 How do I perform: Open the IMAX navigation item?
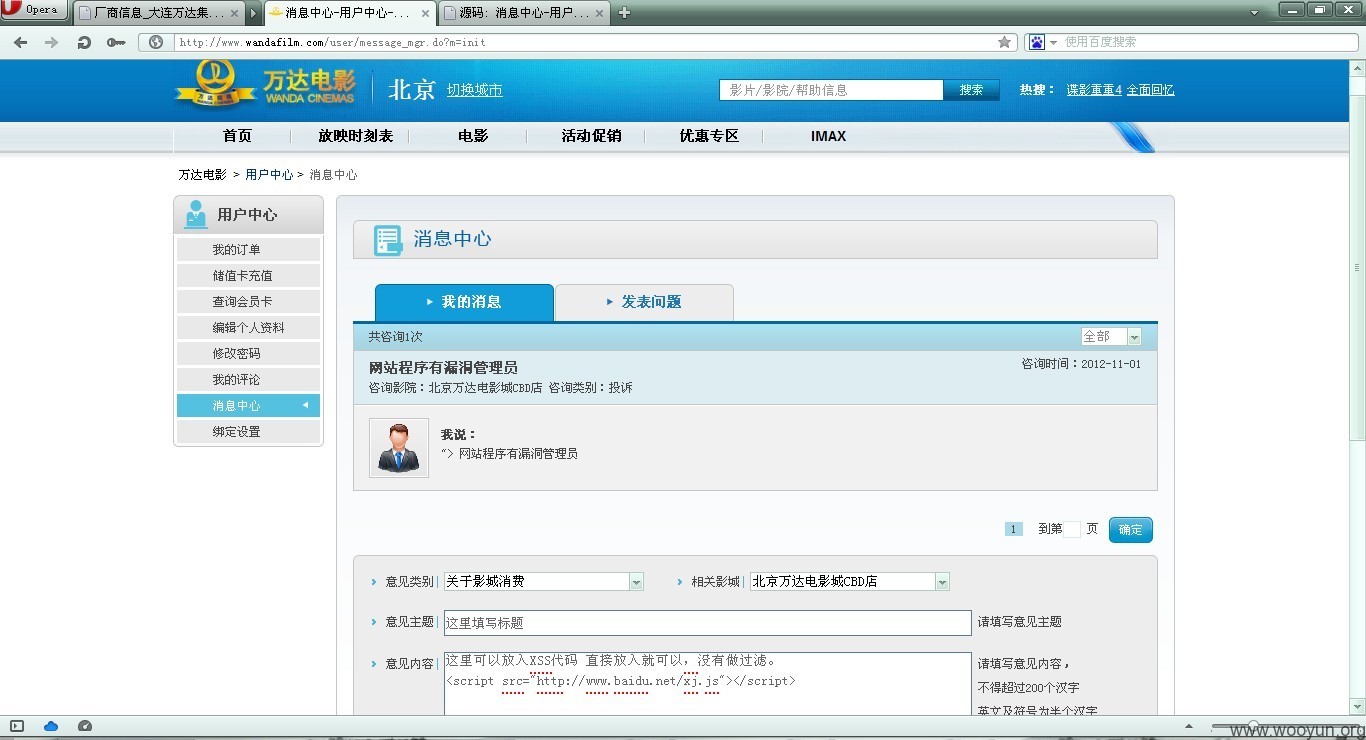(828, 136)
